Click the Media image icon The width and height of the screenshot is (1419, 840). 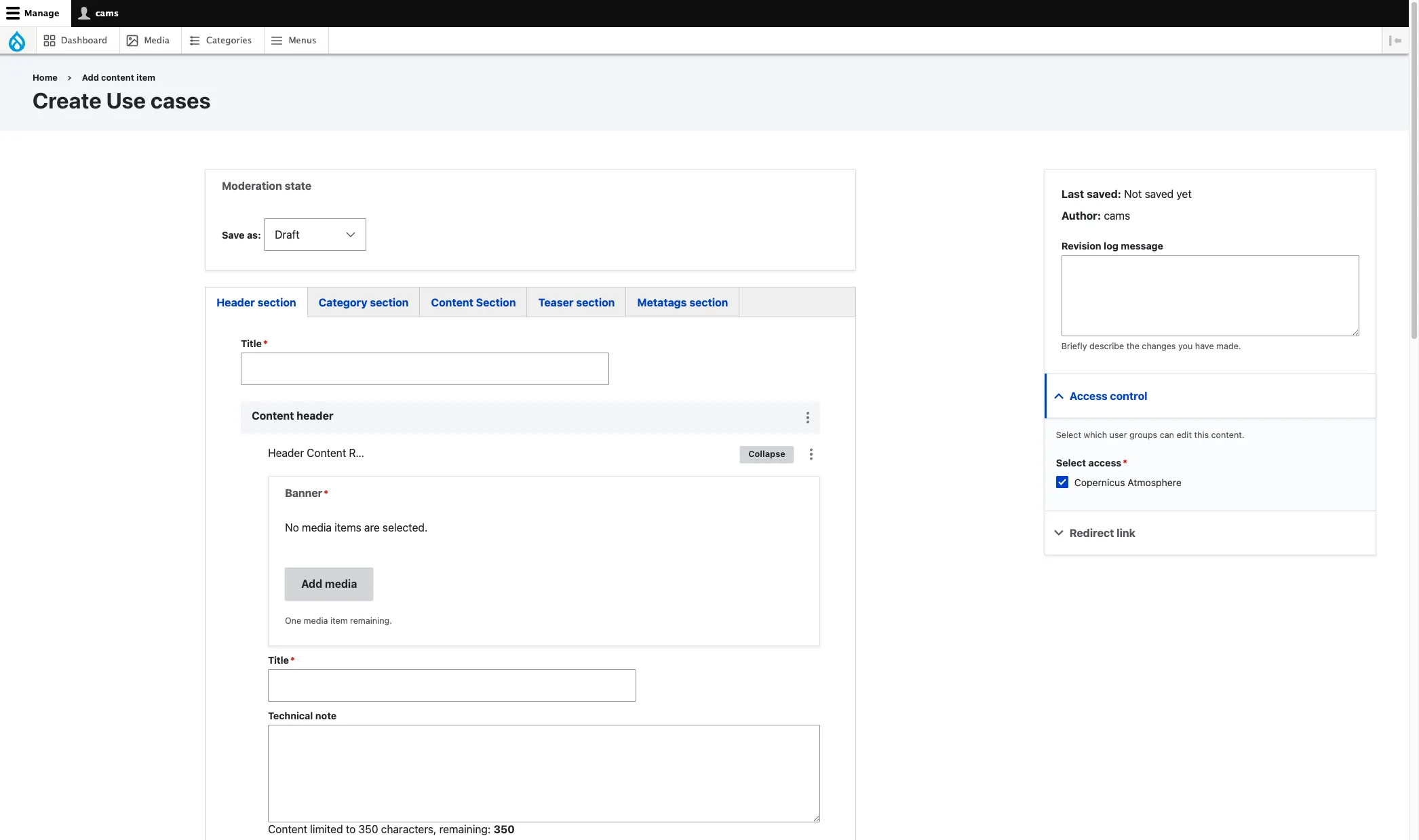click(x=132, y=41)
